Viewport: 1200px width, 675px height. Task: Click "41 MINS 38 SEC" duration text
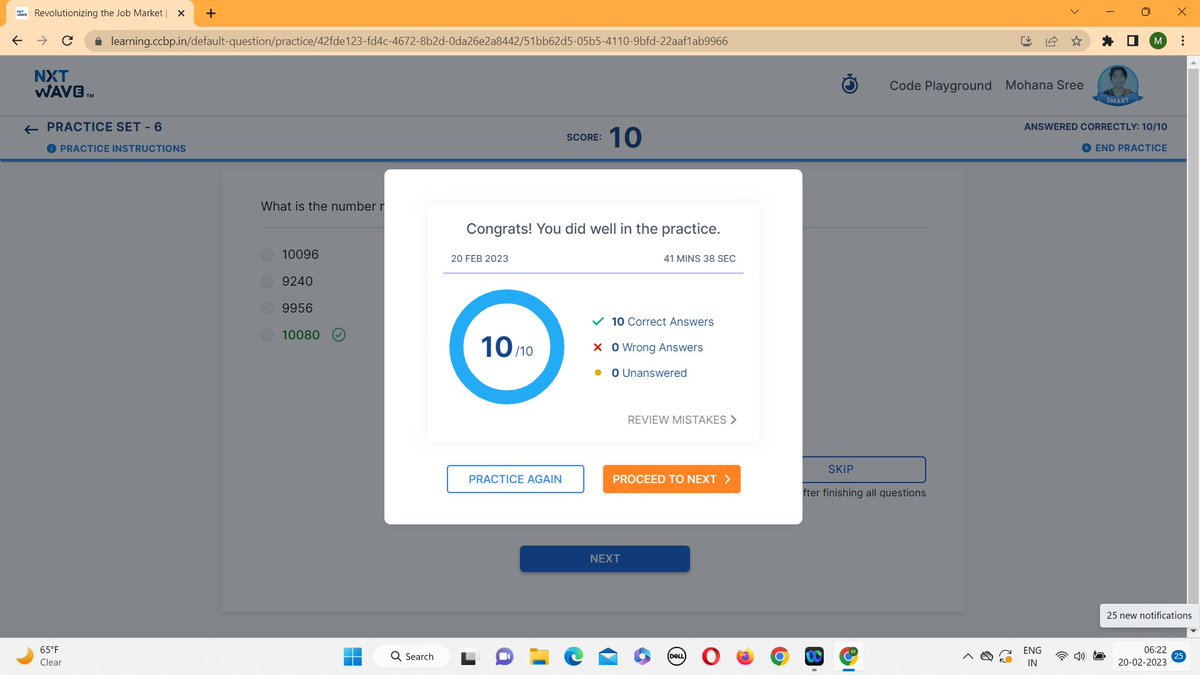(x=699, y=258)
